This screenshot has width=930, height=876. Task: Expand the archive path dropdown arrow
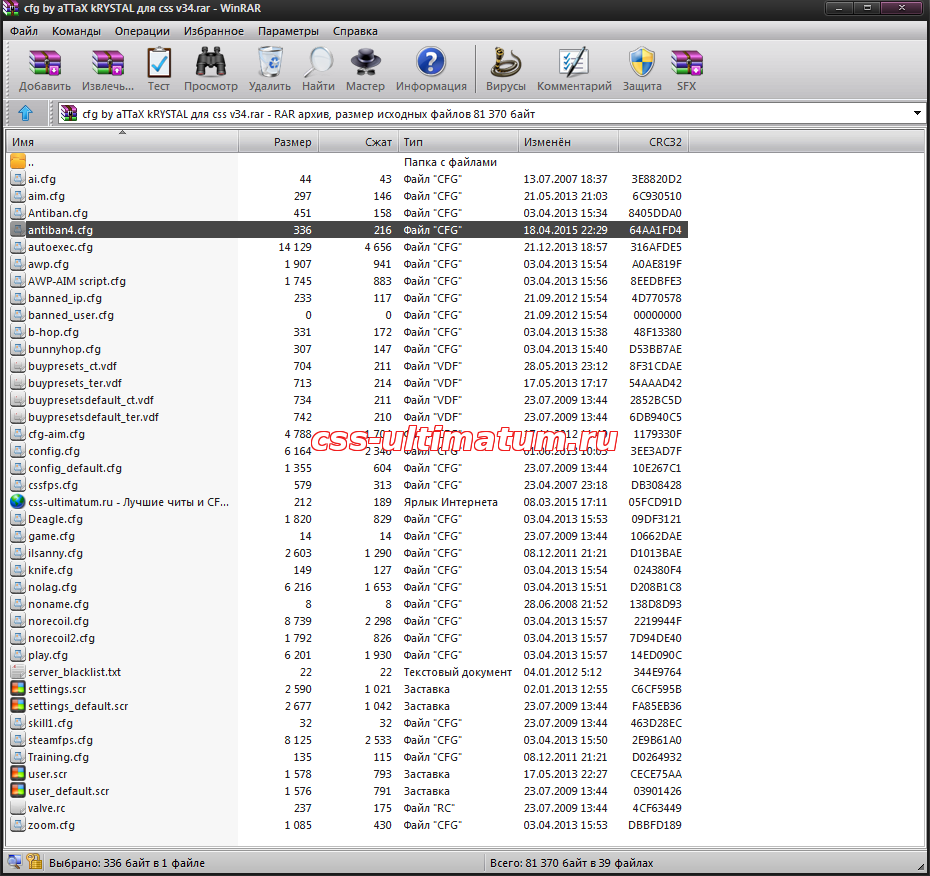pos(917,113)
